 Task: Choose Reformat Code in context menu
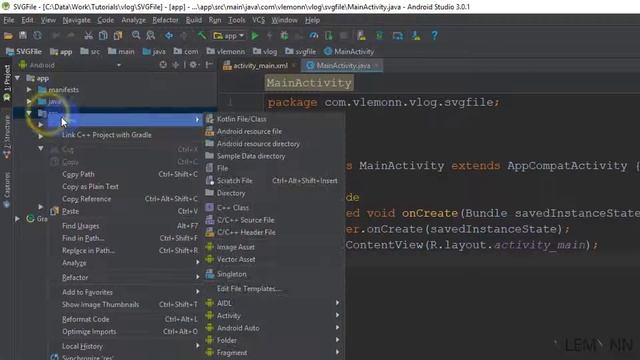(x=85, y=319)
